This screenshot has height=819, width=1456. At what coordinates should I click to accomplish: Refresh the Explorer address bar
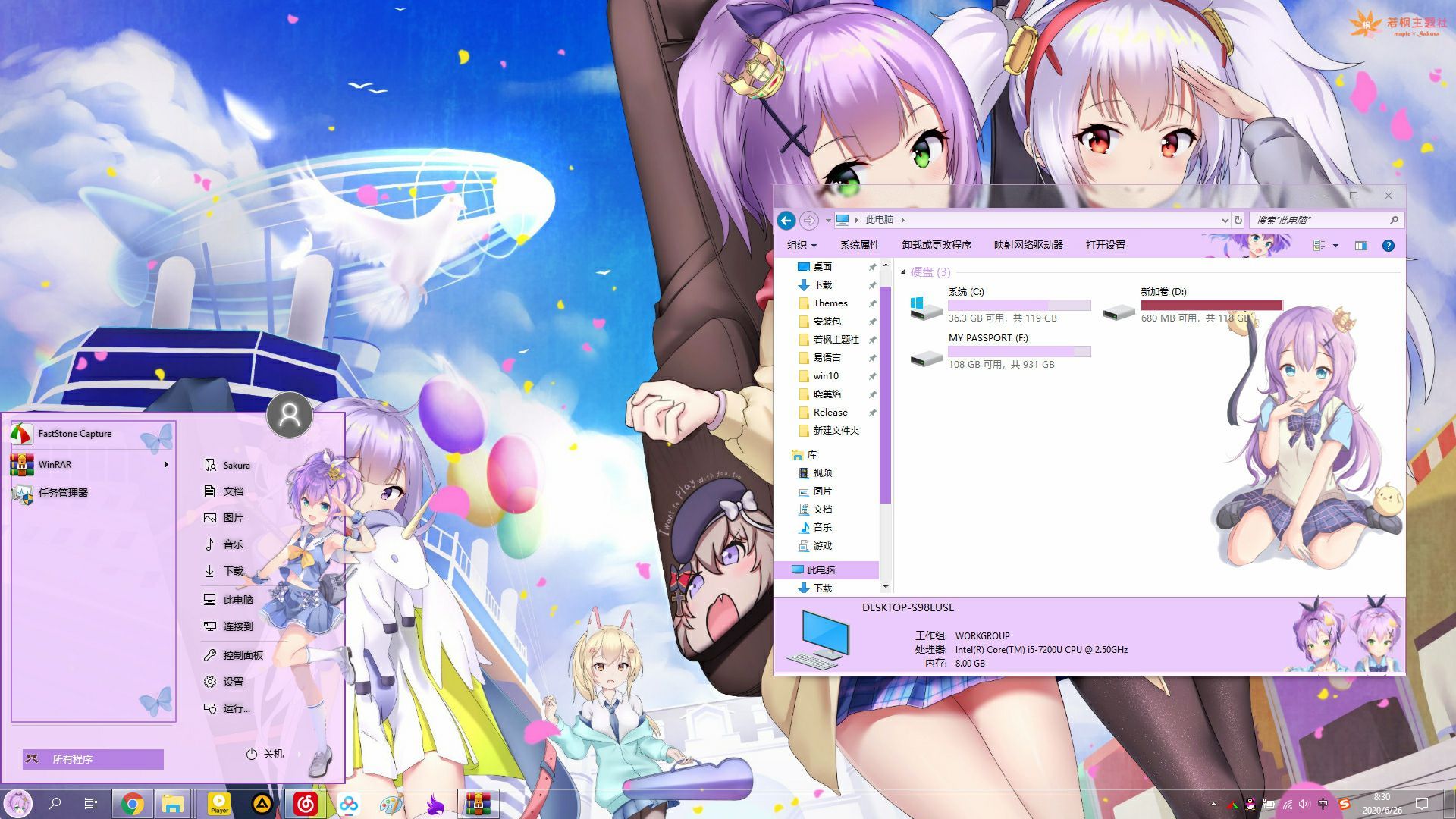[1238, 221]
